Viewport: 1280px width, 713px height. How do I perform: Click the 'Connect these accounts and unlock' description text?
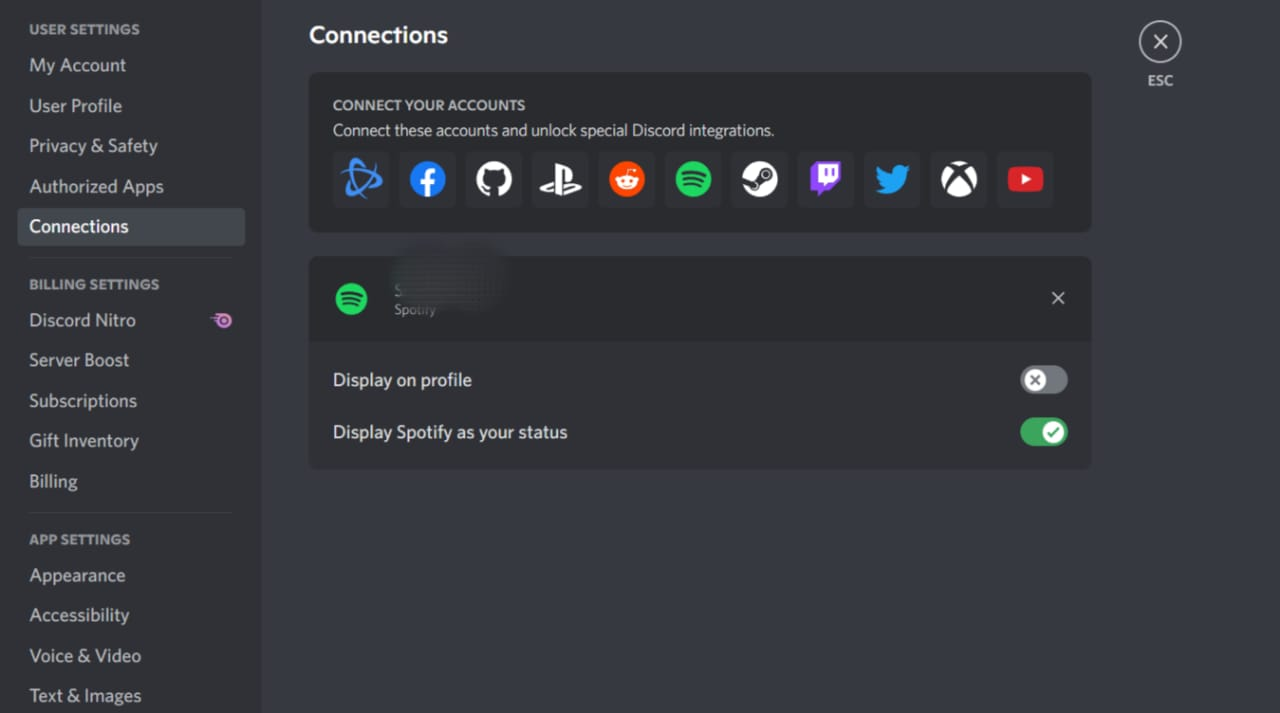coord(553,131)
